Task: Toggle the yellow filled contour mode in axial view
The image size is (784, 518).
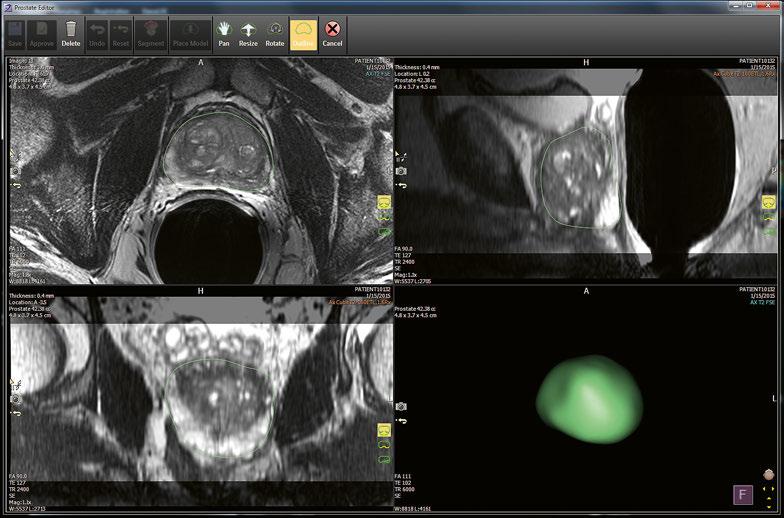Action: [x=384, y=202]
